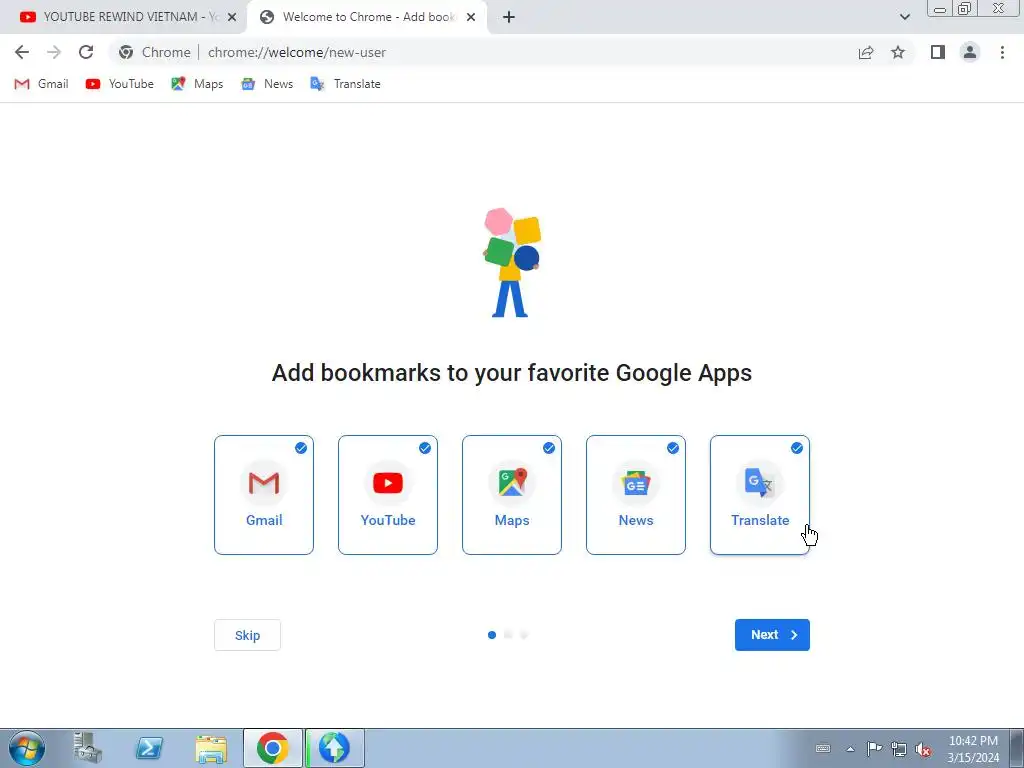Open Server Manager from the taskbar
The image size is (1024, 768).
88,748
